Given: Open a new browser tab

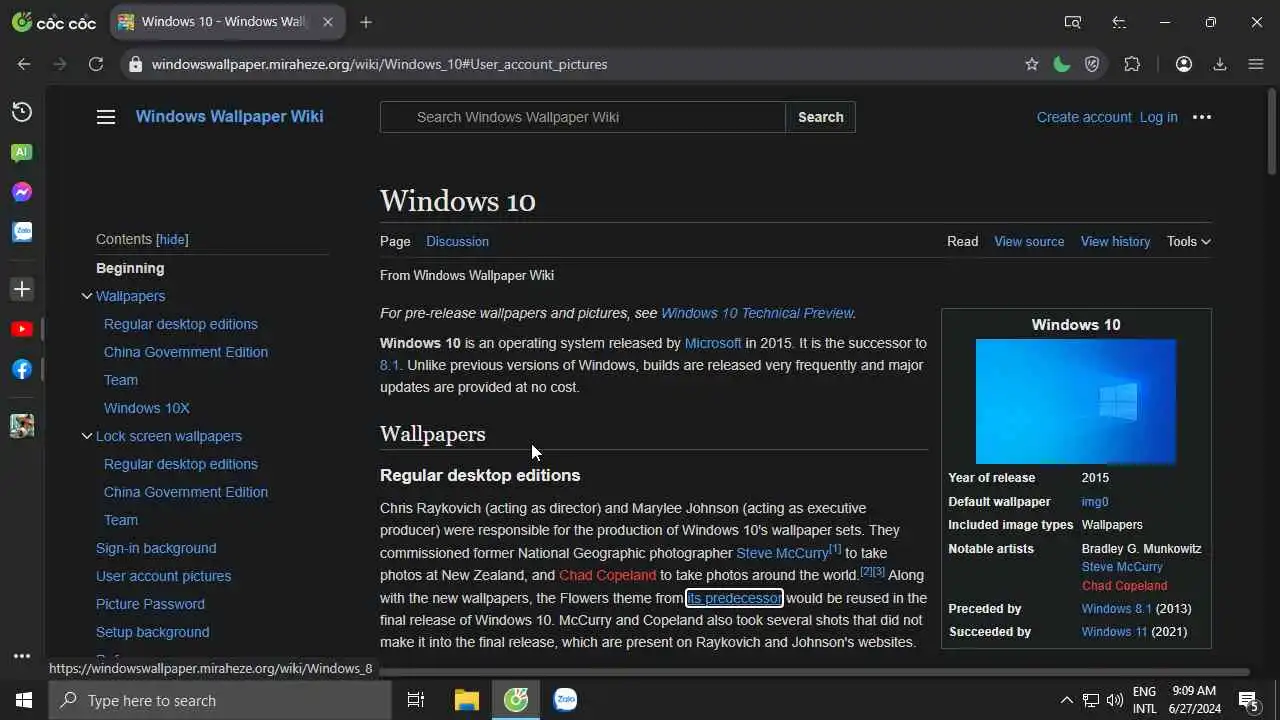Looking at the screenshot, I should [366, 22].
